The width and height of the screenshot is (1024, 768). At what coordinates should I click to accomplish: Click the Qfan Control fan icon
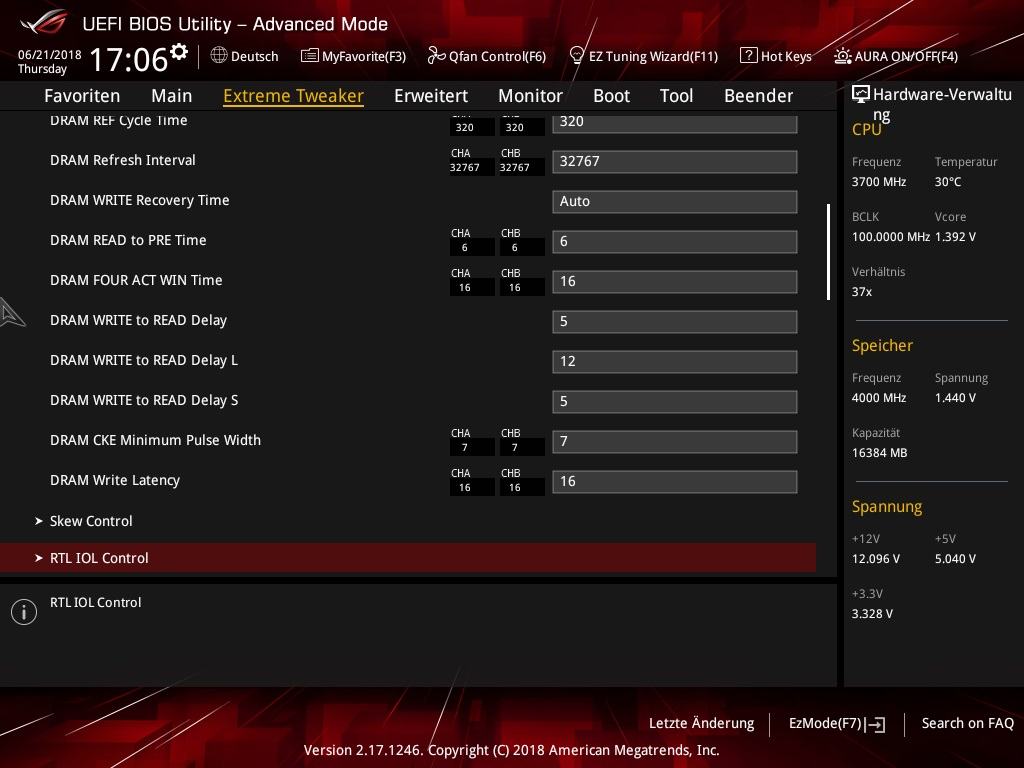pyautogui.click(x=436, y=56)
